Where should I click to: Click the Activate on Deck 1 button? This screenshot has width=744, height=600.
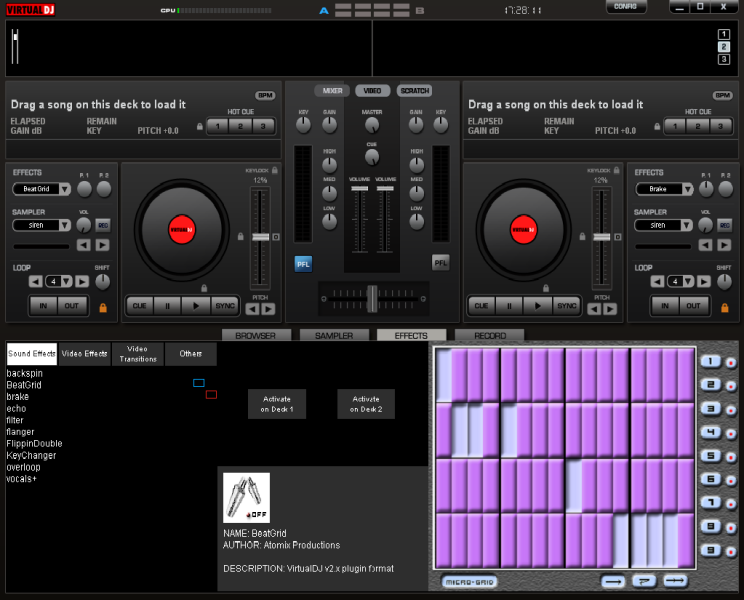pyautogui.click(x=277, y=403)
